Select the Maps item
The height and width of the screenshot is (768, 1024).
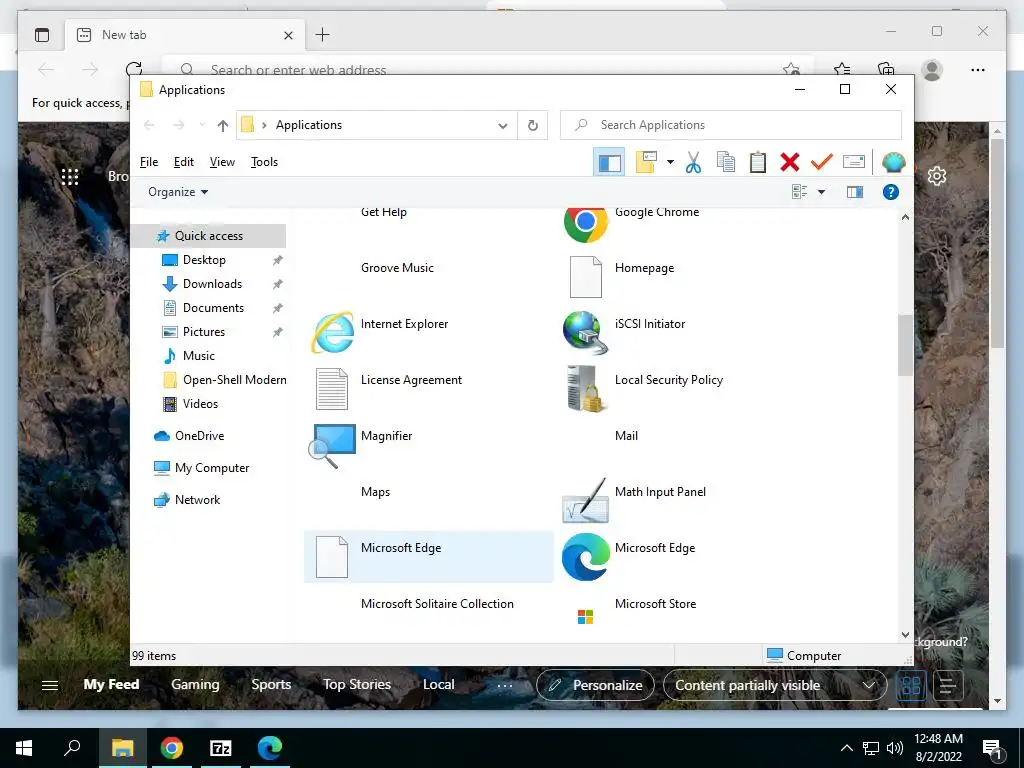pyautogui.click(x=375, y=492)
